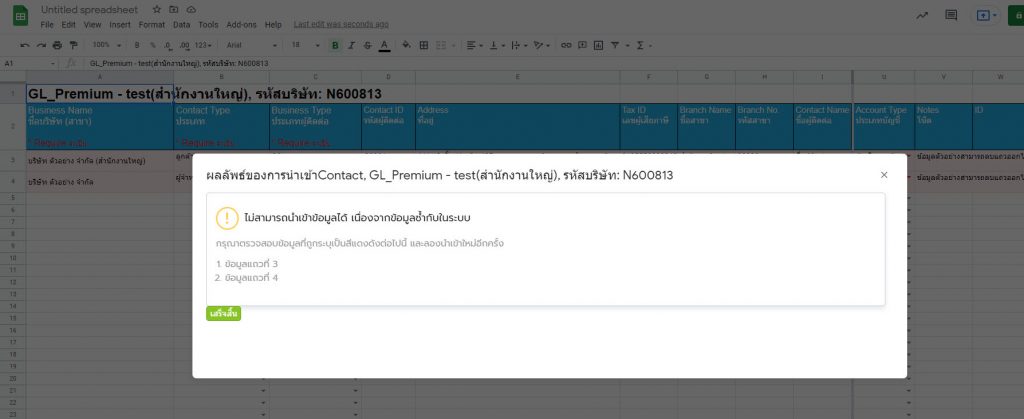Open comment history icon
This screenshot has height=419, width=1024.
tap(951, 16)
